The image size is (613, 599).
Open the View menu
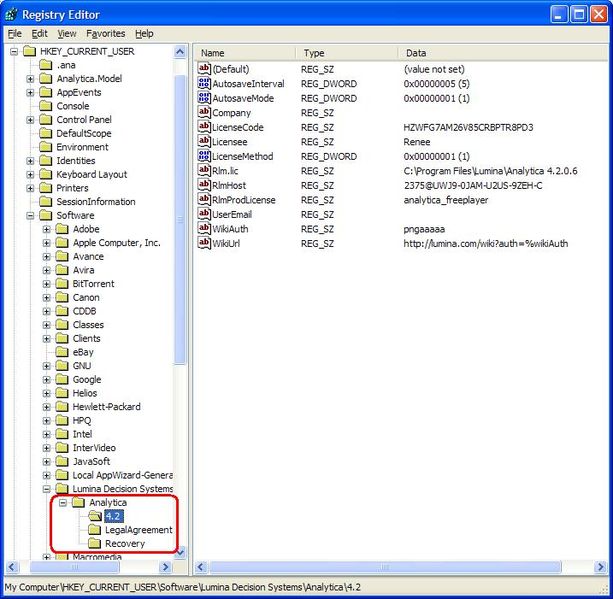pos(67,34)
